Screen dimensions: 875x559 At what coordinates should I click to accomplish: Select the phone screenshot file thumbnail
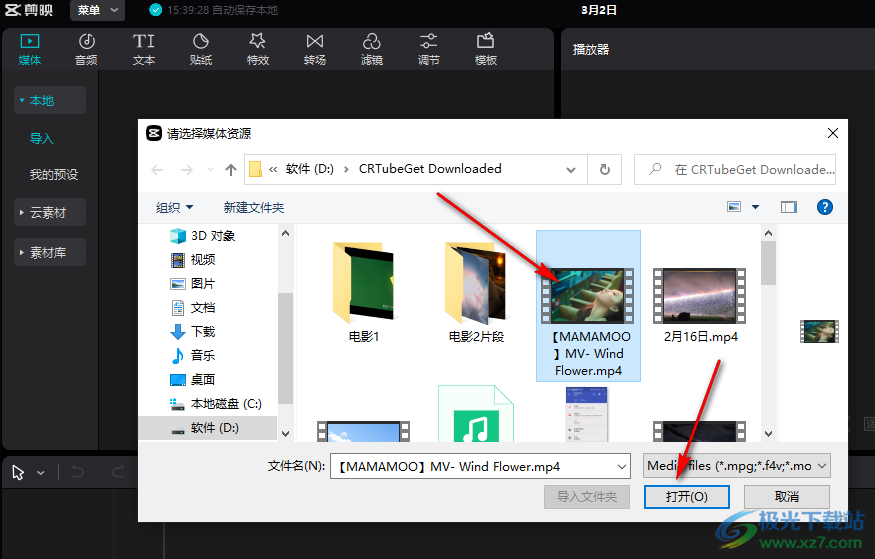coord(586,414)
